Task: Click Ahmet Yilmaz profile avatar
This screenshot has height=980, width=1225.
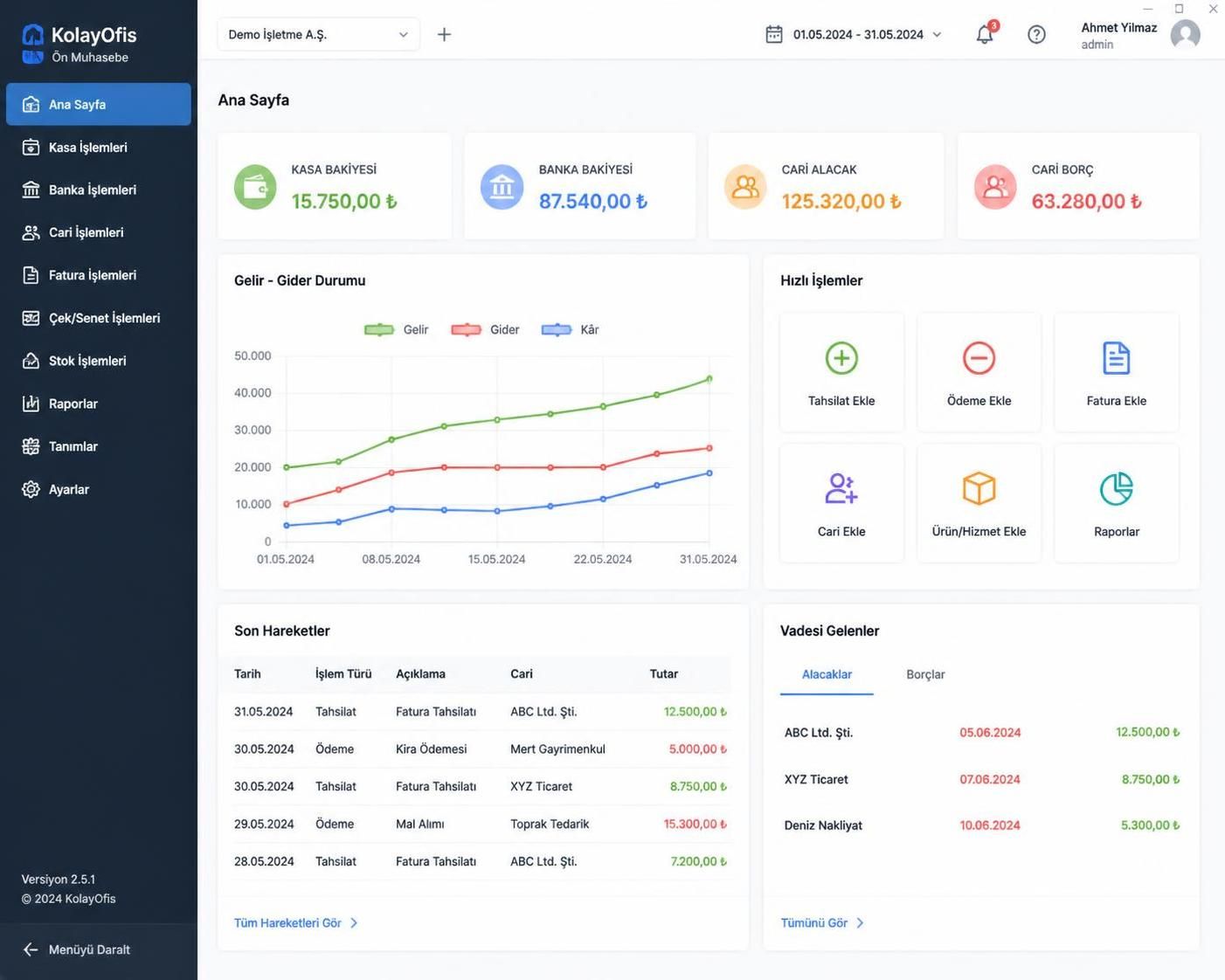Action: pos(1185,34)
